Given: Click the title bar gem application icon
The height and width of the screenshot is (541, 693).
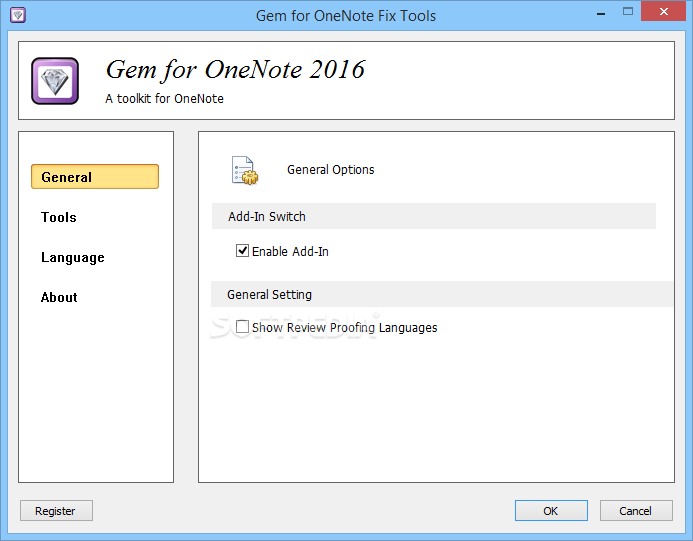Looking at the screenshot, I should click(18, 15).
